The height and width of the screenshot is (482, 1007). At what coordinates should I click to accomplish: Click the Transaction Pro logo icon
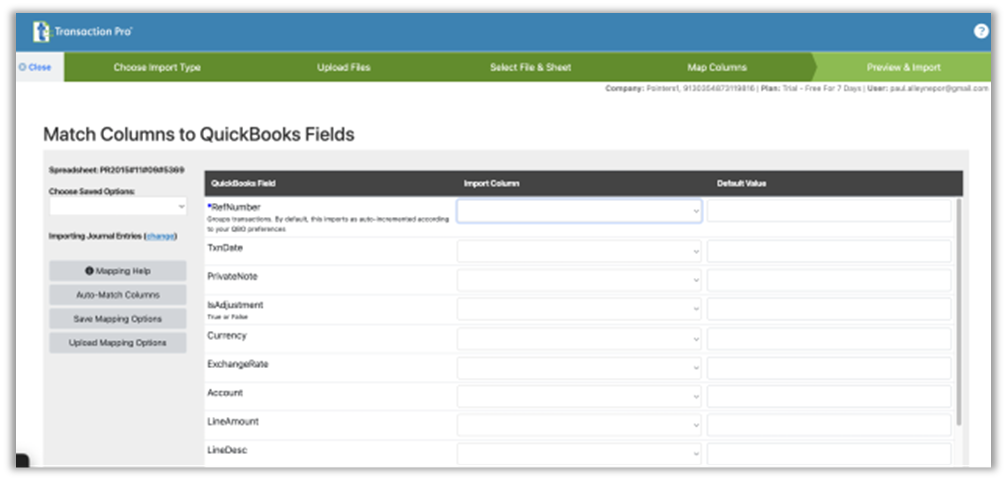tap(41, 32)
